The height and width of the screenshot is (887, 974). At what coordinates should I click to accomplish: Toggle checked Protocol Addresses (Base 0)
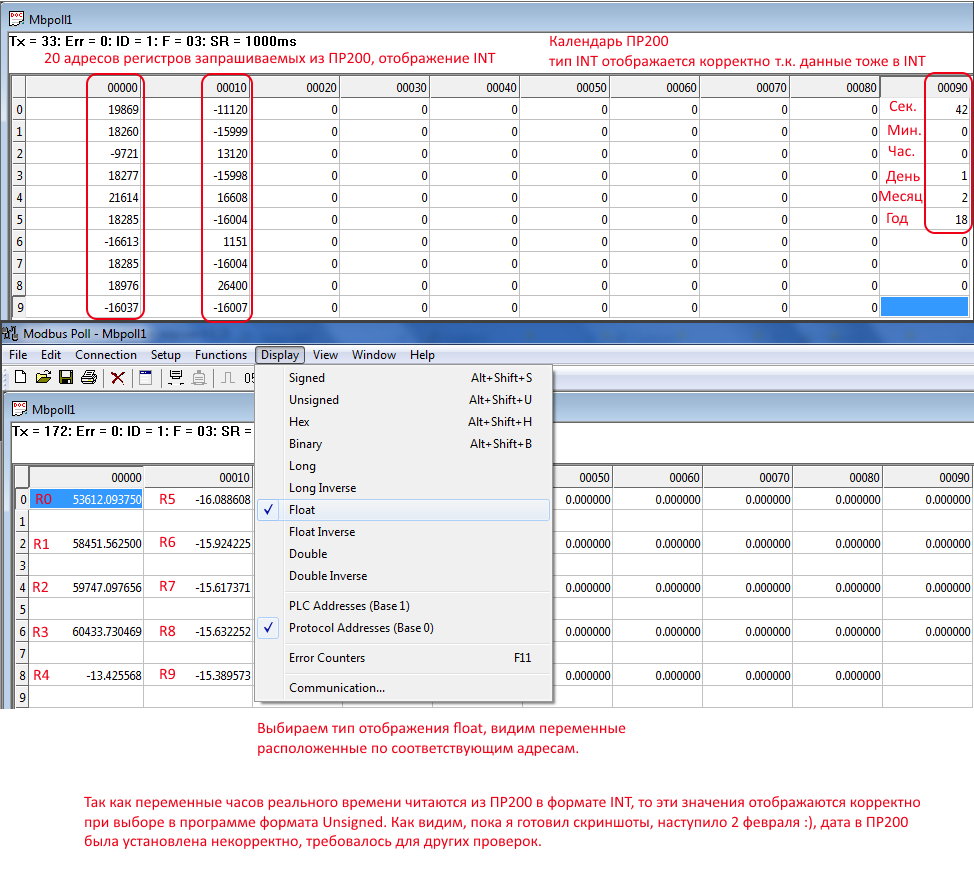click(x=404, y=628)
